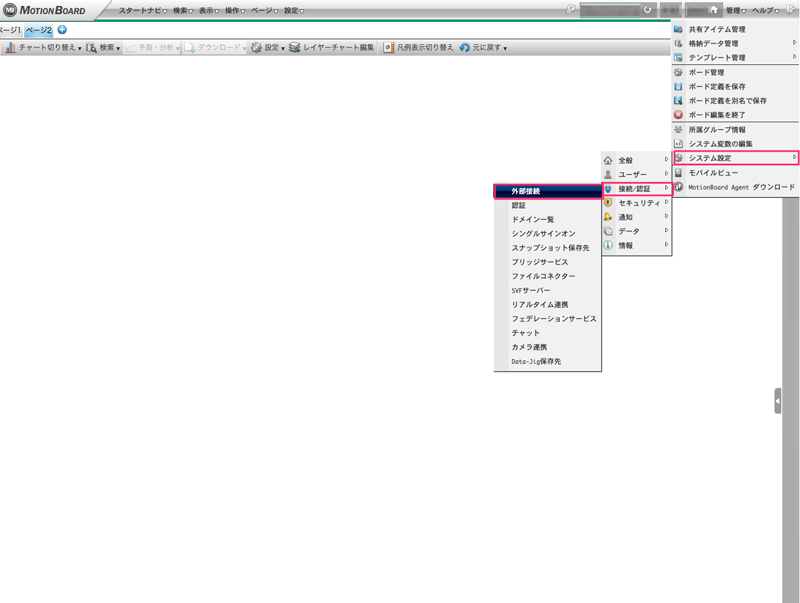Click the chart switch bar-chart icon
This screenshot has height=603, width=800.
[10, 47]
